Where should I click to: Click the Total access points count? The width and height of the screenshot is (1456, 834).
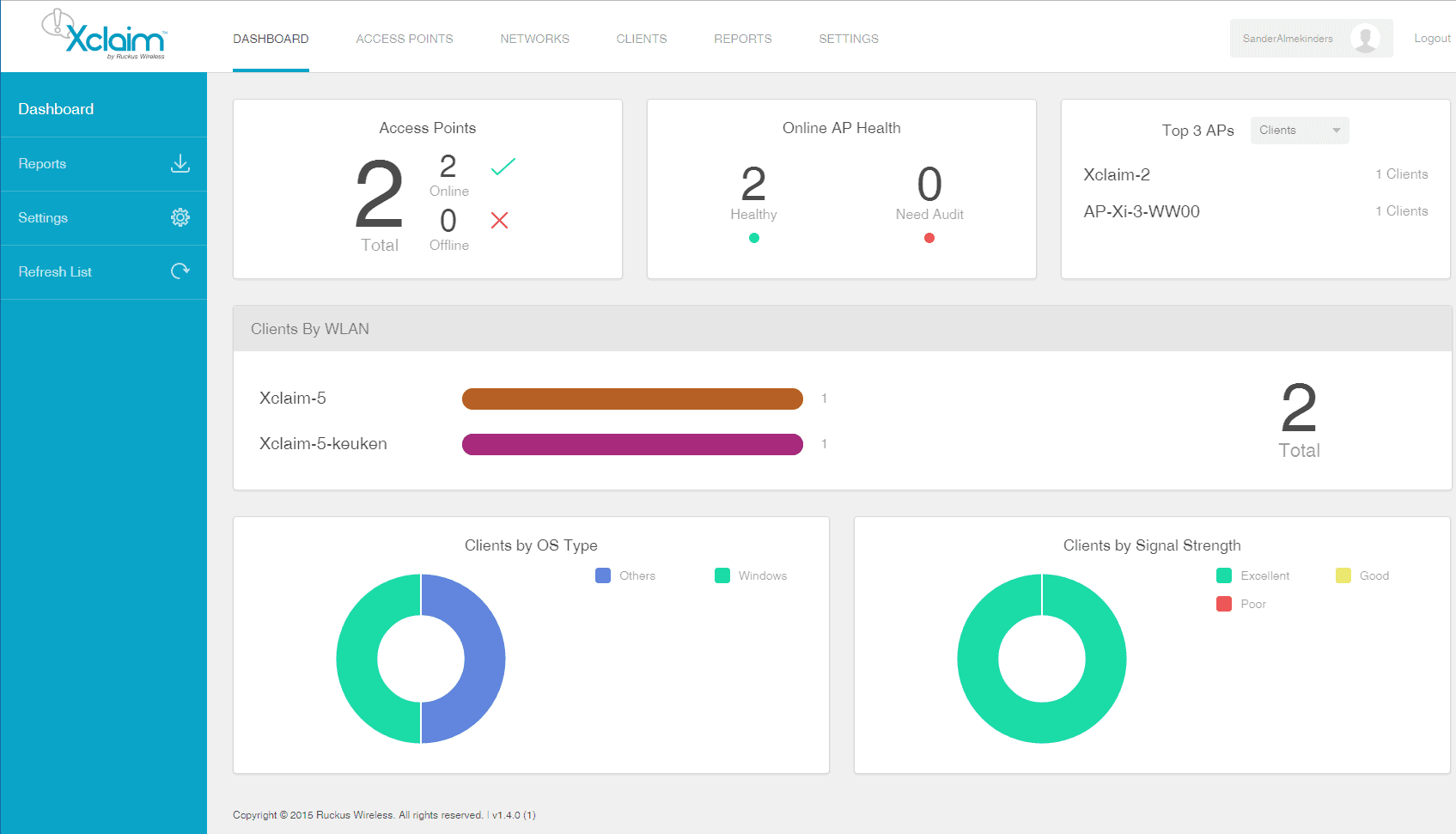(379, 194)
